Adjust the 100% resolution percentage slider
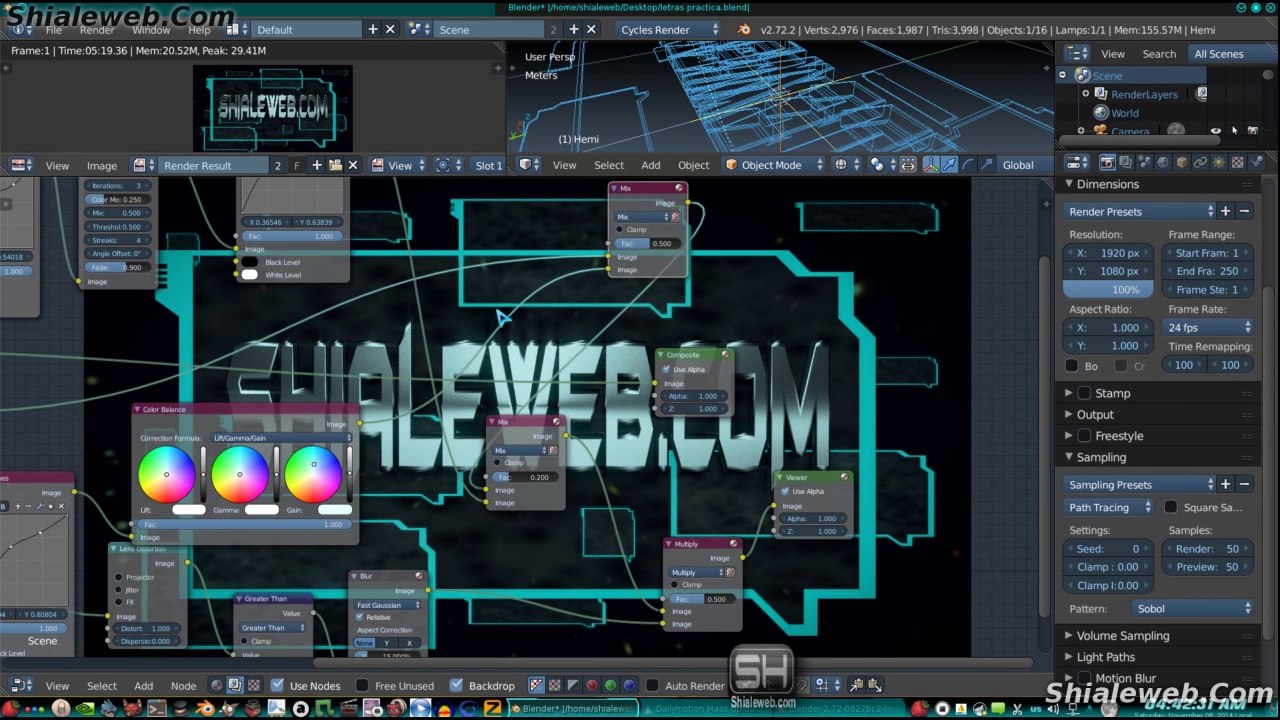Viewport: 1280px width, 720px height. pyautogui.click(x=1108, y=289)
